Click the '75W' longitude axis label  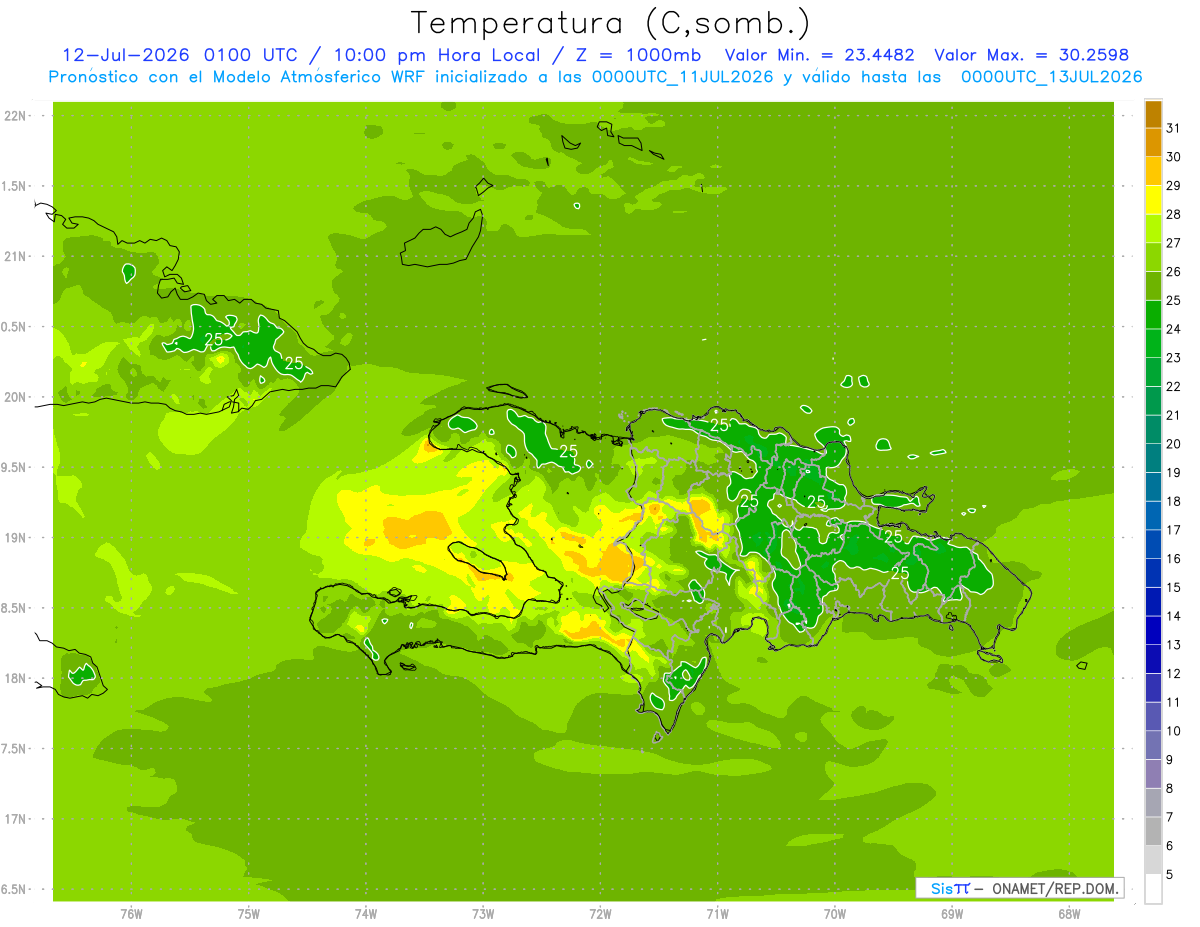pos(249,913)
